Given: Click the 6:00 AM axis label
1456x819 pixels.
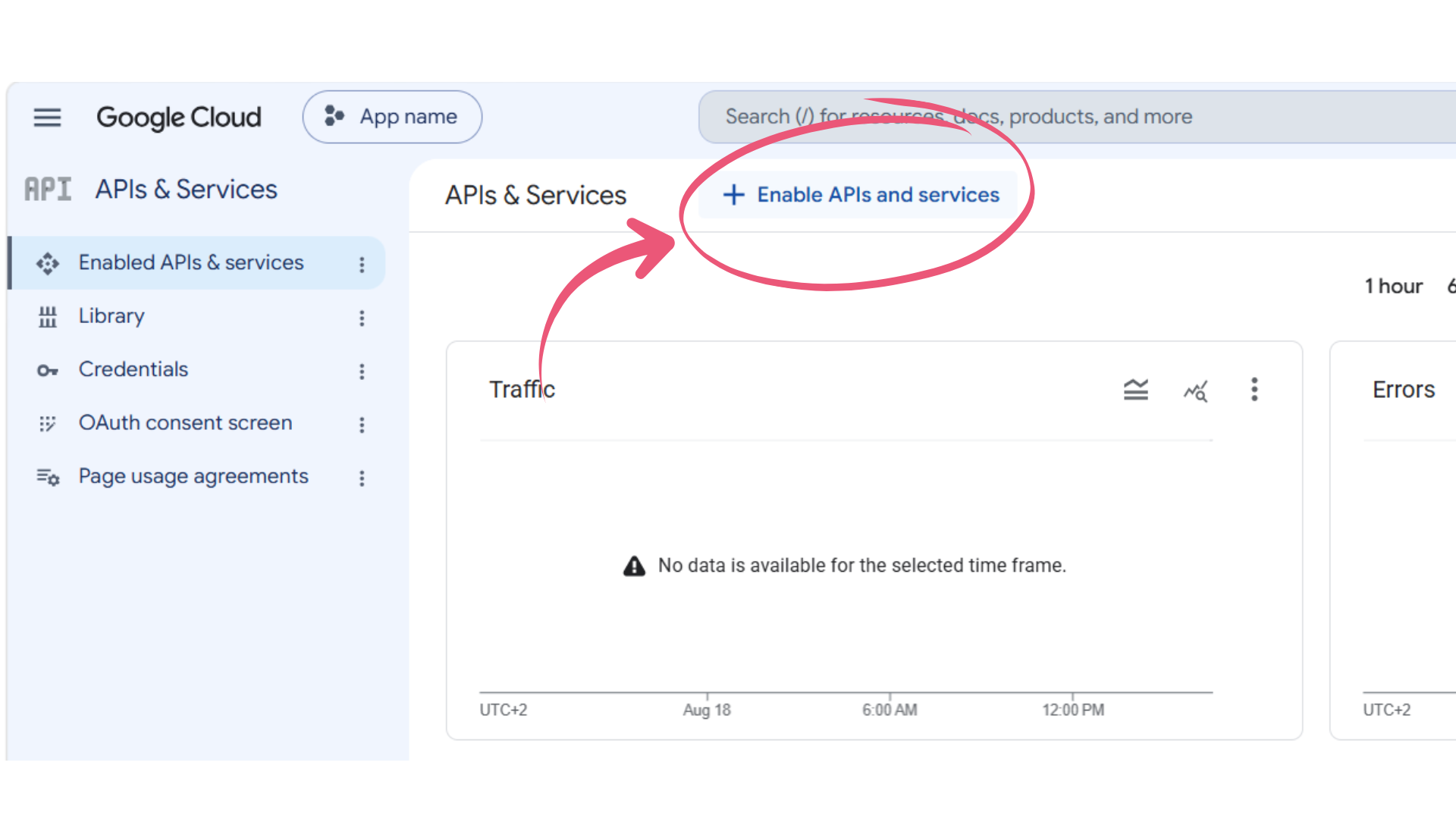Looking at the screenshot, I should point(890,711).
